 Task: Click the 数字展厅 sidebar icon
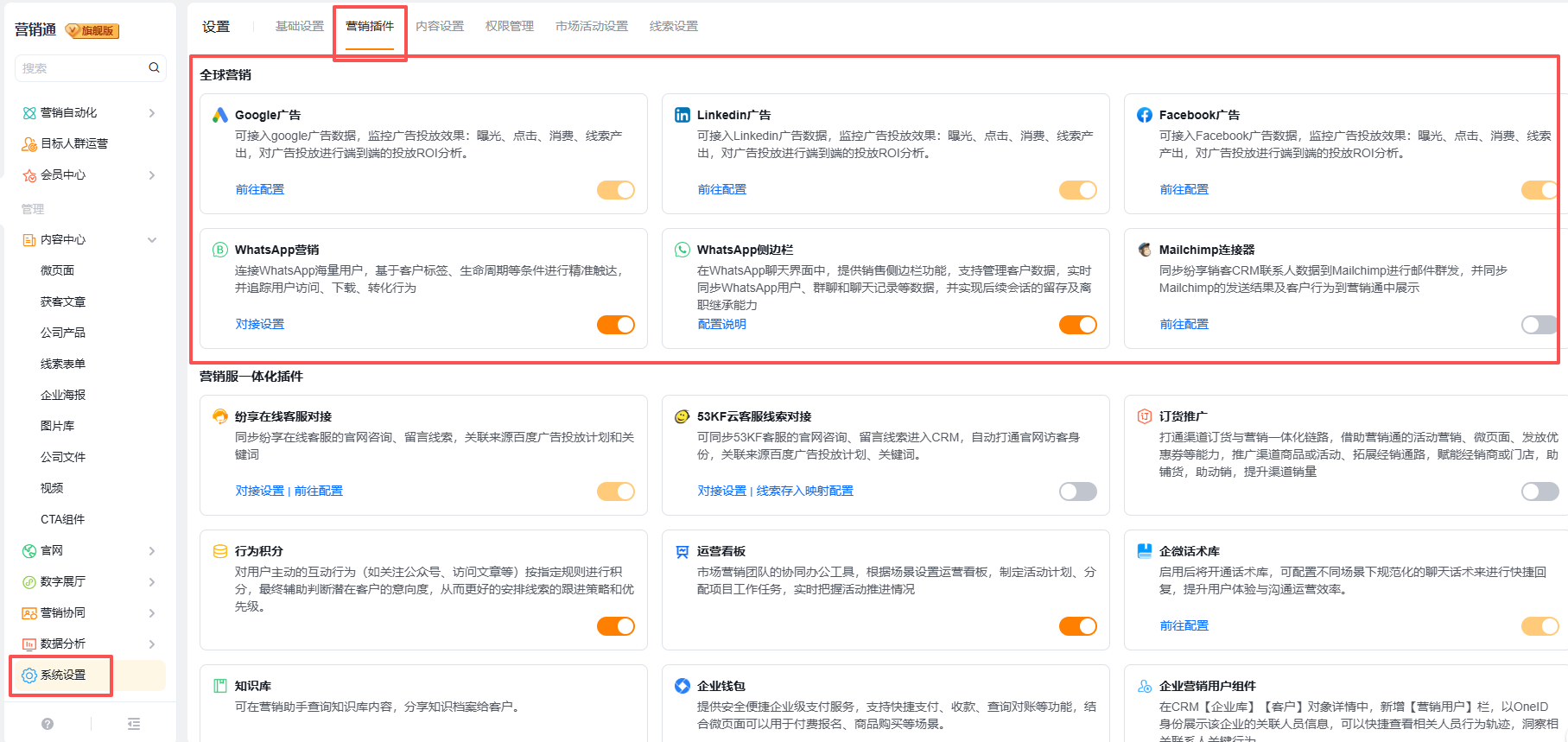(x=29, y=582)
